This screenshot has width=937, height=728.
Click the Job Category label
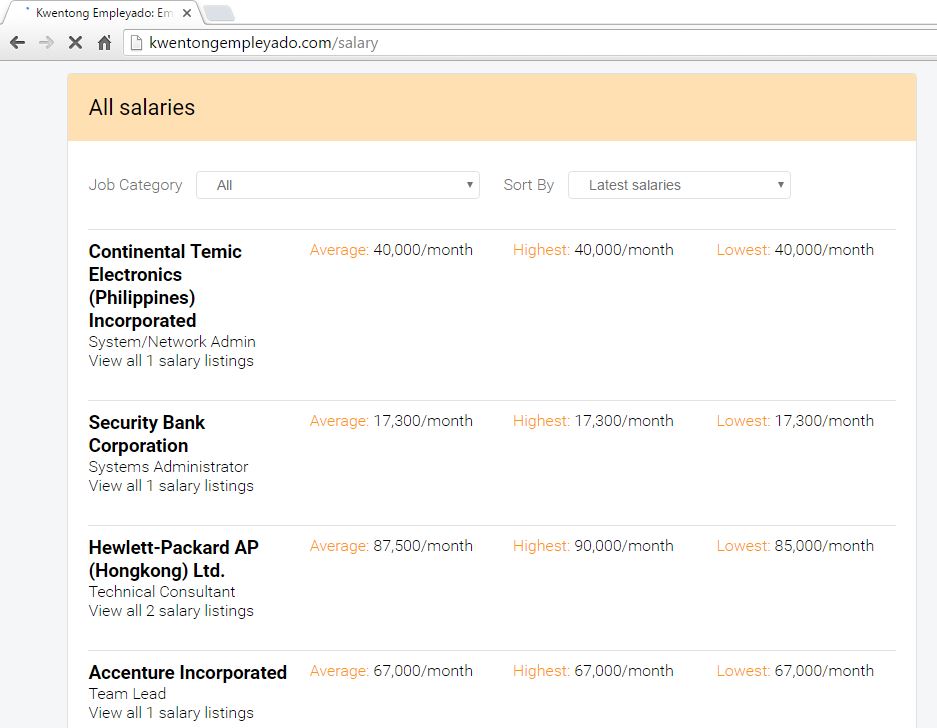click(135, 185)
